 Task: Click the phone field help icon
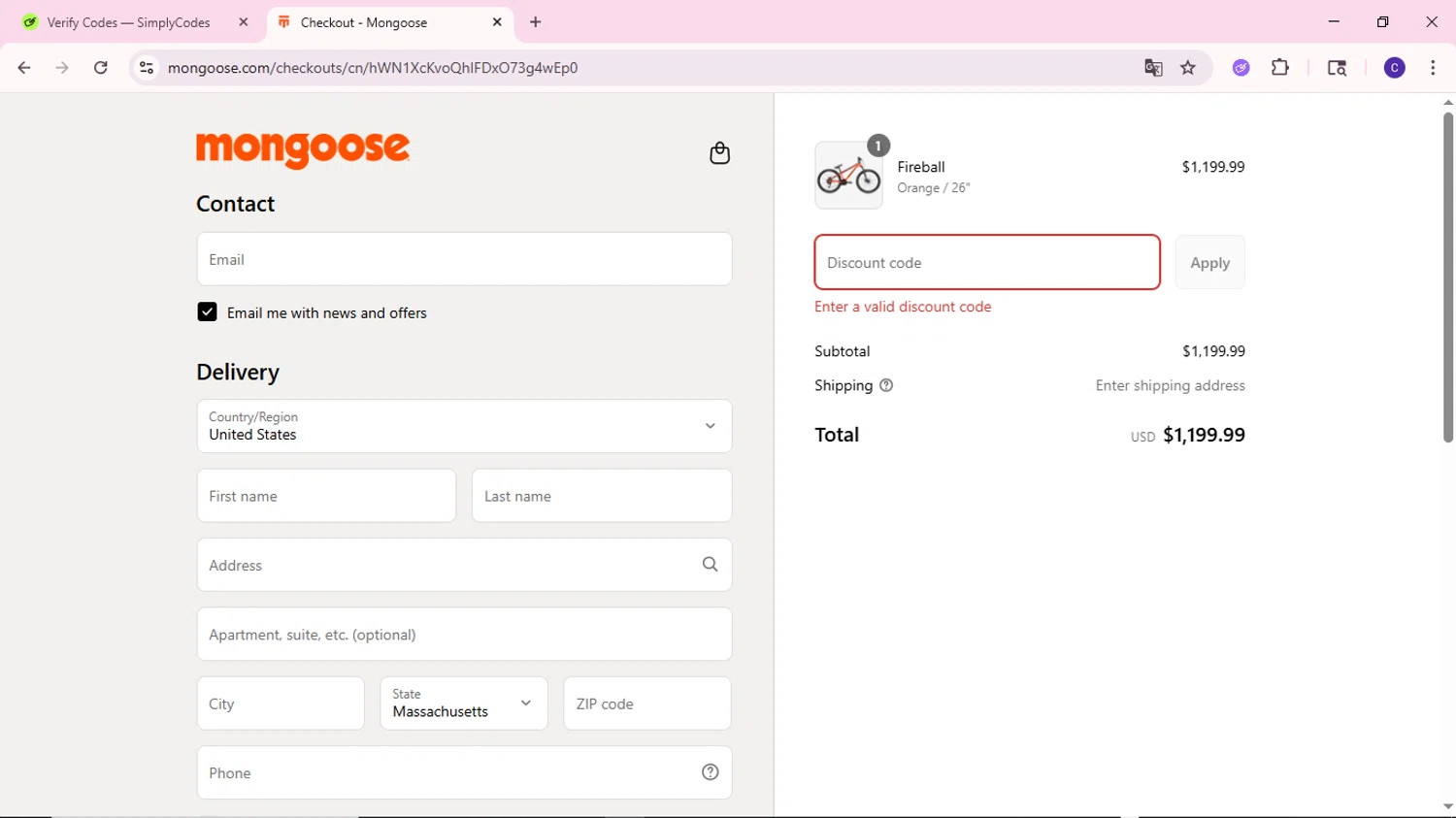[710, 772]
